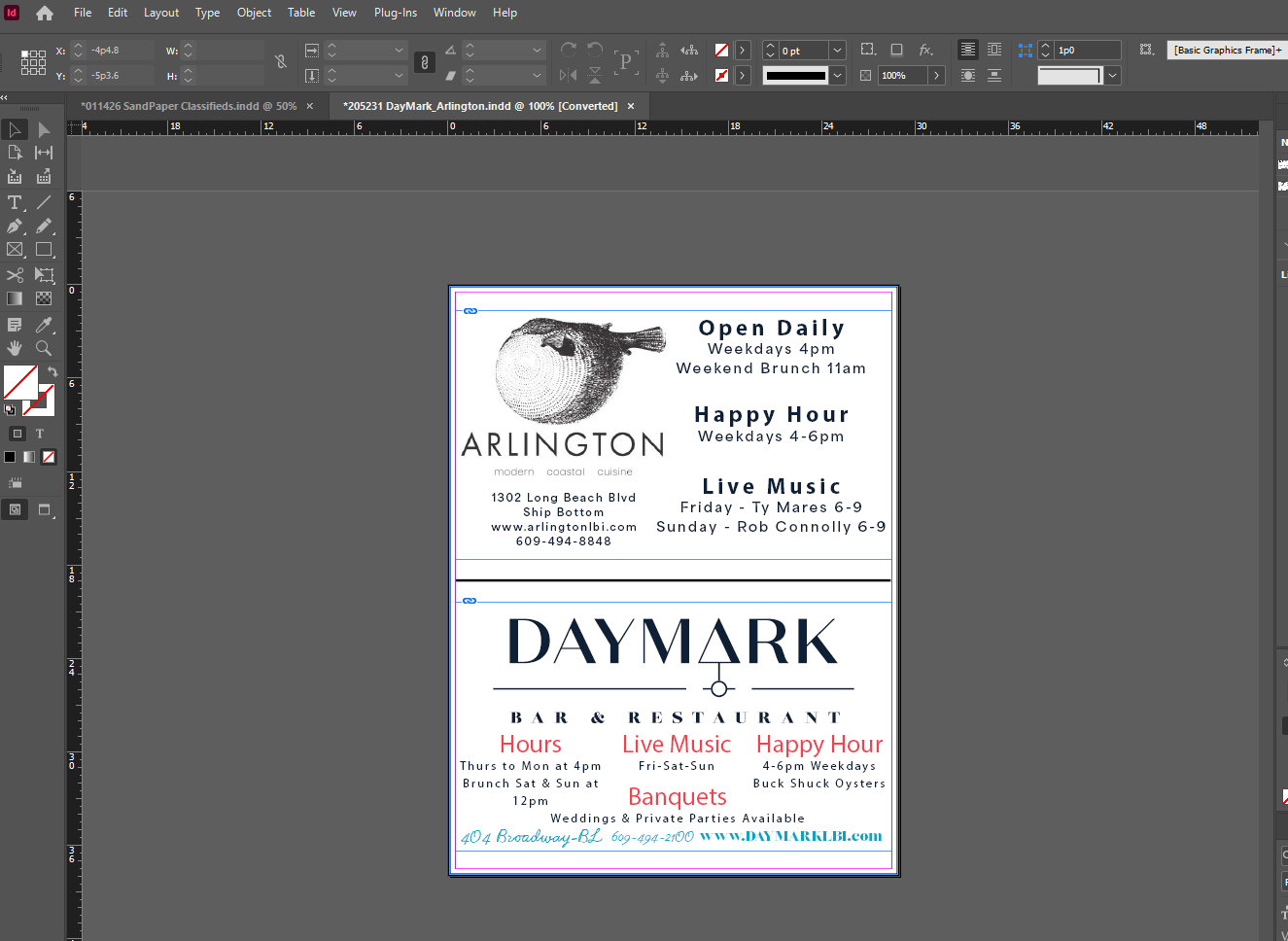Open stroke style dropdown
This screenshot has height=941, width=1288.
click(x=837, y=75)
